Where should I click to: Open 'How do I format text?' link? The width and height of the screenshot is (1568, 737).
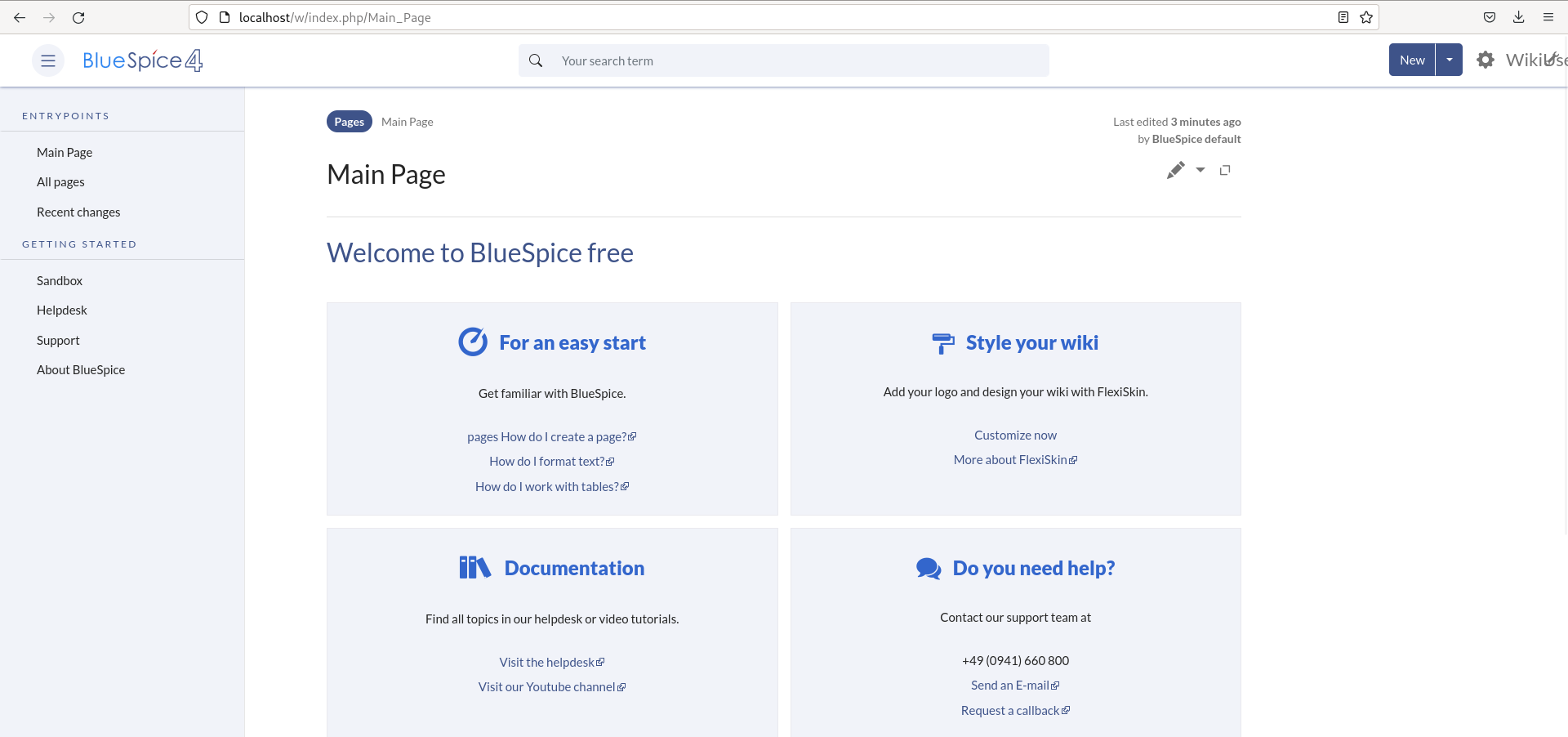[552, 462]
